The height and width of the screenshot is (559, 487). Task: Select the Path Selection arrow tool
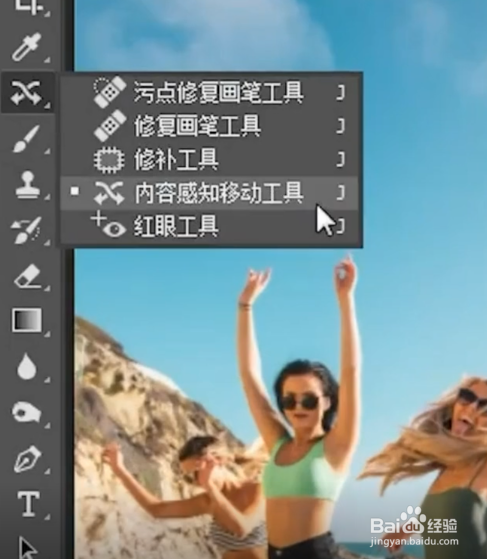pyautogui.click(x=28, y=547)
